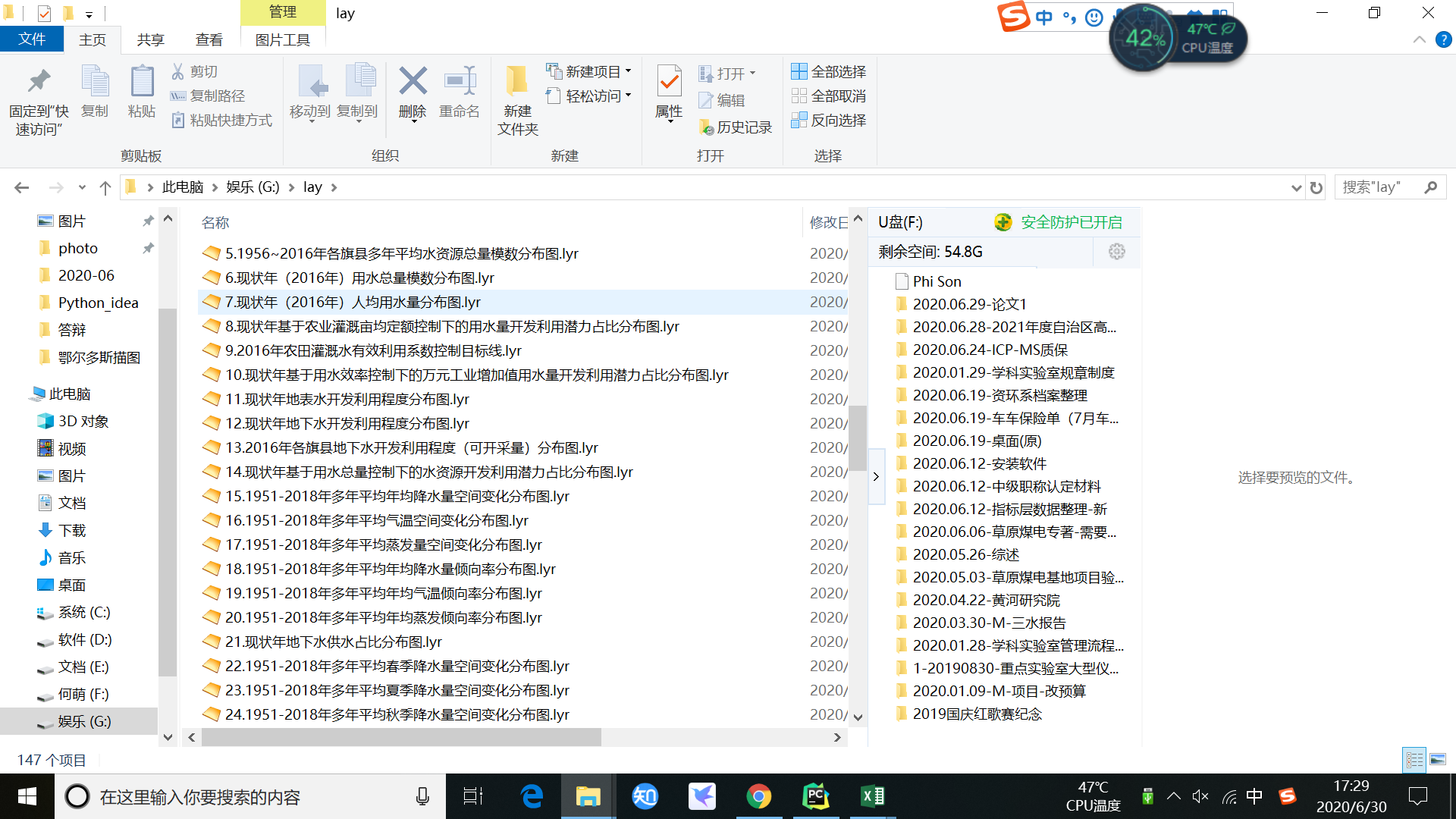This screenshot has height=819, width=1456.
Task: Click 共享 (Share) menu tab in ribbon
Action: click(x=151, y=39)
